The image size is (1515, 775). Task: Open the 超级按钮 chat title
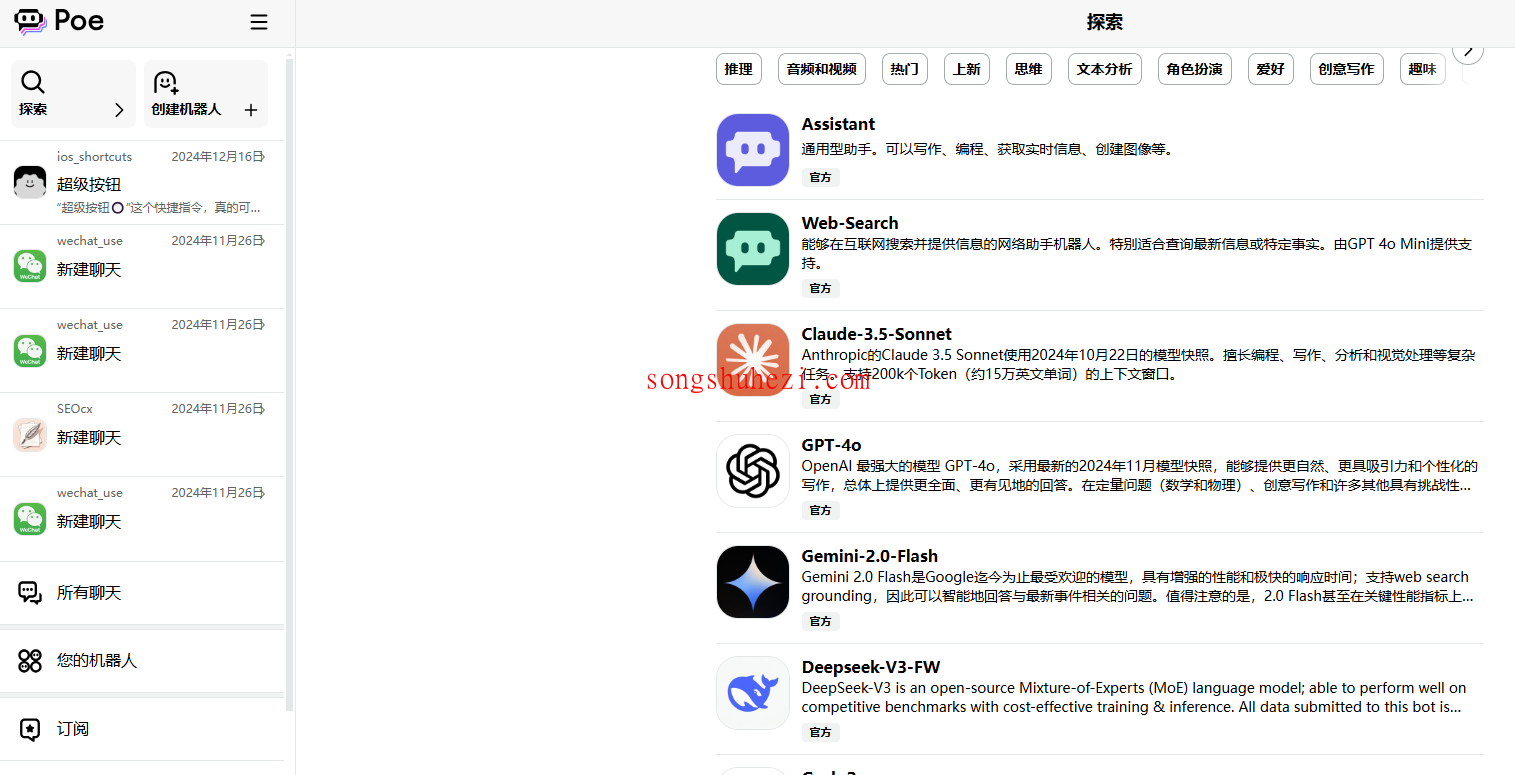click(89, 184)
